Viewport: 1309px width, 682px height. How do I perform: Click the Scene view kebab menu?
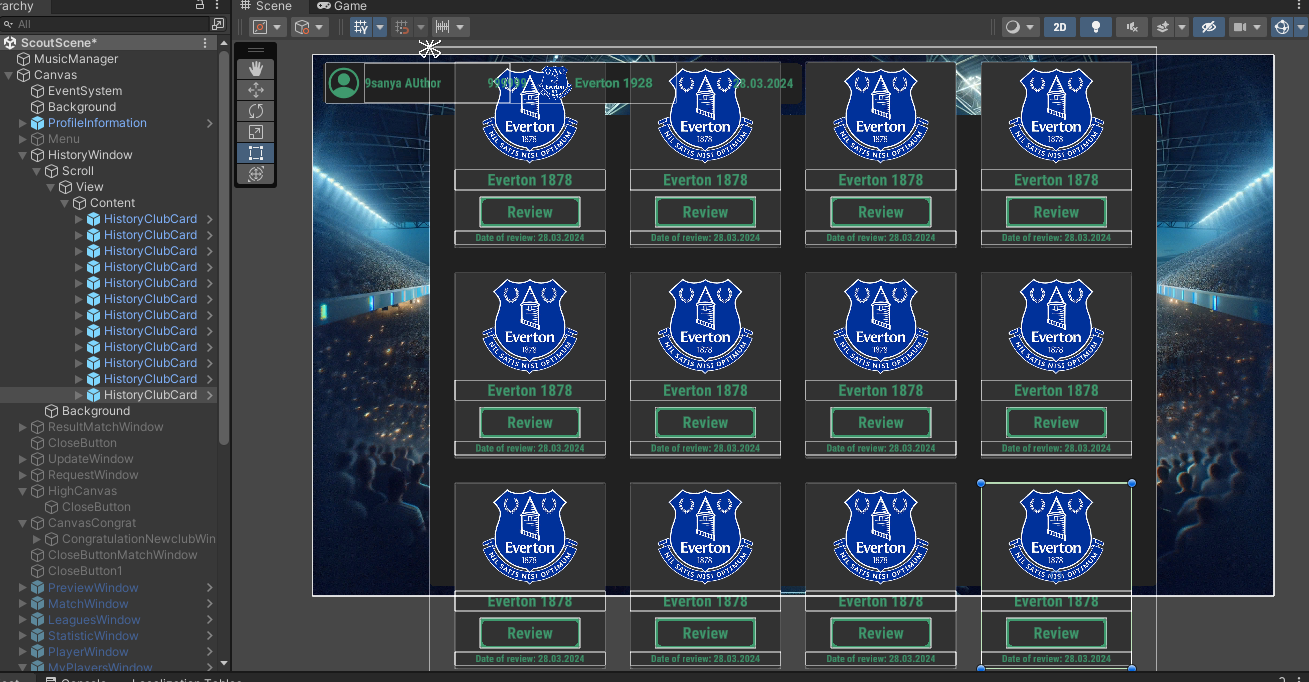pos(1297,6)
